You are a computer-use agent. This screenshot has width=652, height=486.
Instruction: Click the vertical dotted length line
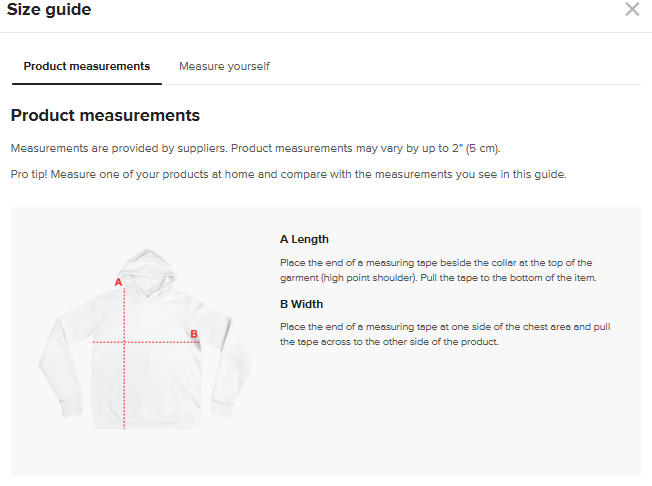(124, 380)
